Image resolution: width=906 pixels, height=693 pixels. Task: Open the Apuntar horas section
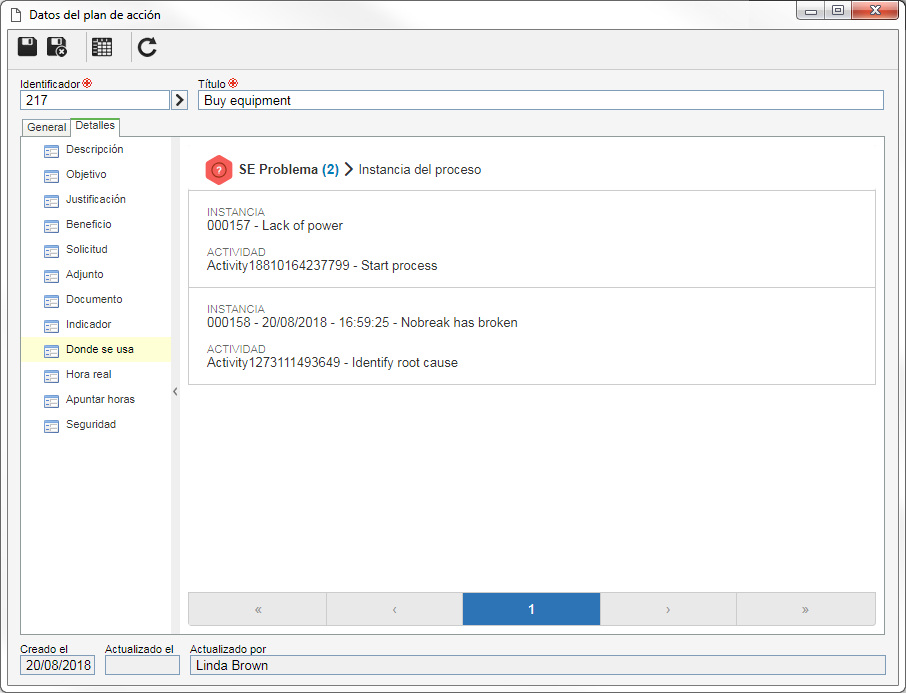100,399
